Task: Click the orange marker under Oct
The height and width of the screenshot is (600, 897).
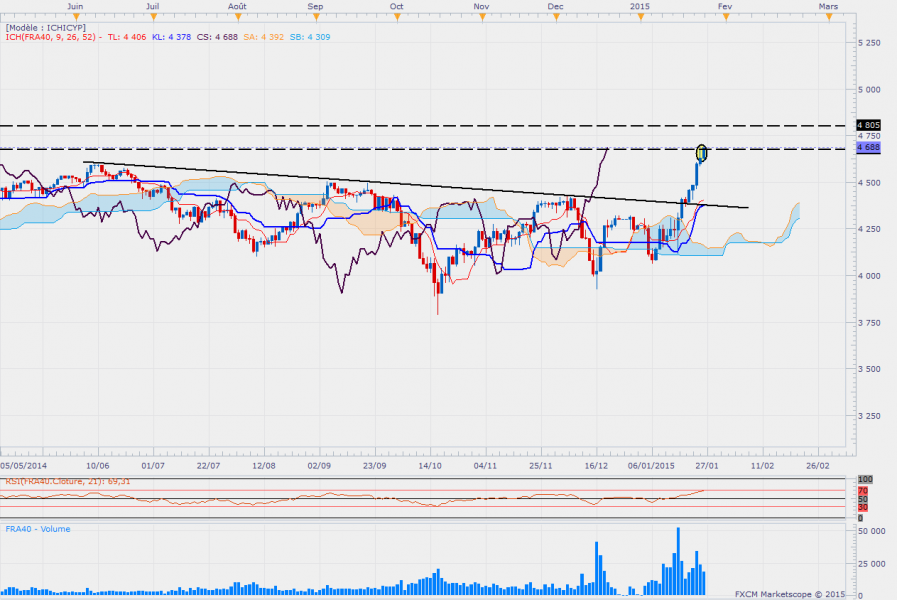Action: pyautogui.click(x=397, y=18)
